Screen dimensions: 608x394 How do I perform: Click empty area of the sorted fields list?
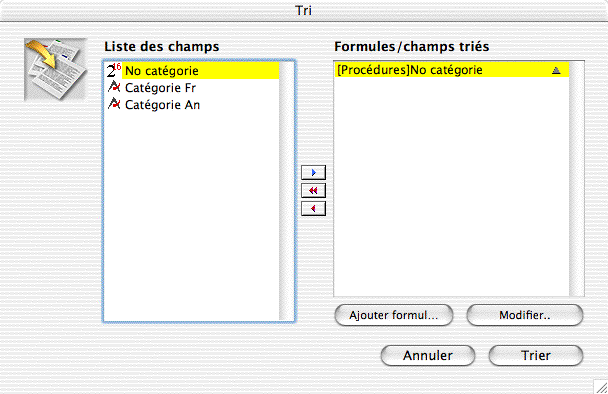tap(452, 186)
